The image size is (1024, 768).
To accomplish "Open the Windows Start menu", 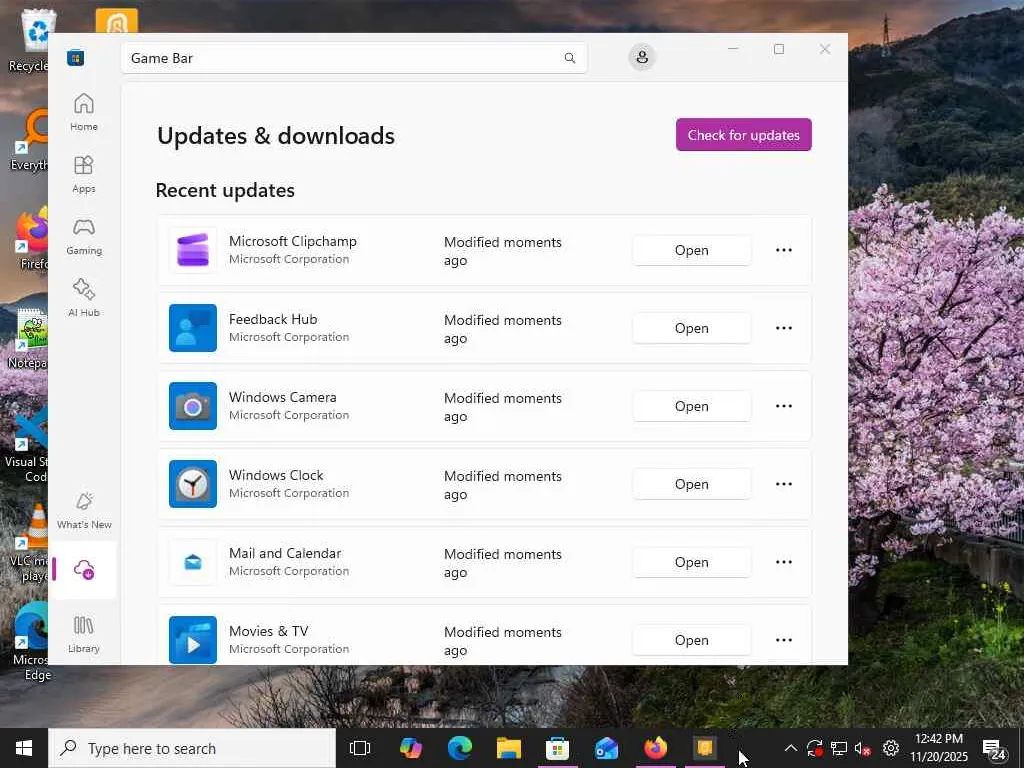I will coord(24,748).
